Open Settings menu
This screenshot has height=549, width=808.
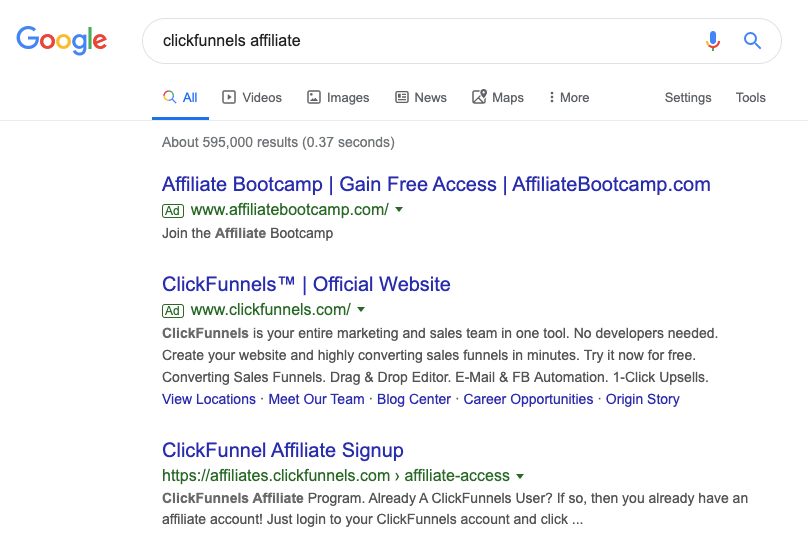point(688,97)
